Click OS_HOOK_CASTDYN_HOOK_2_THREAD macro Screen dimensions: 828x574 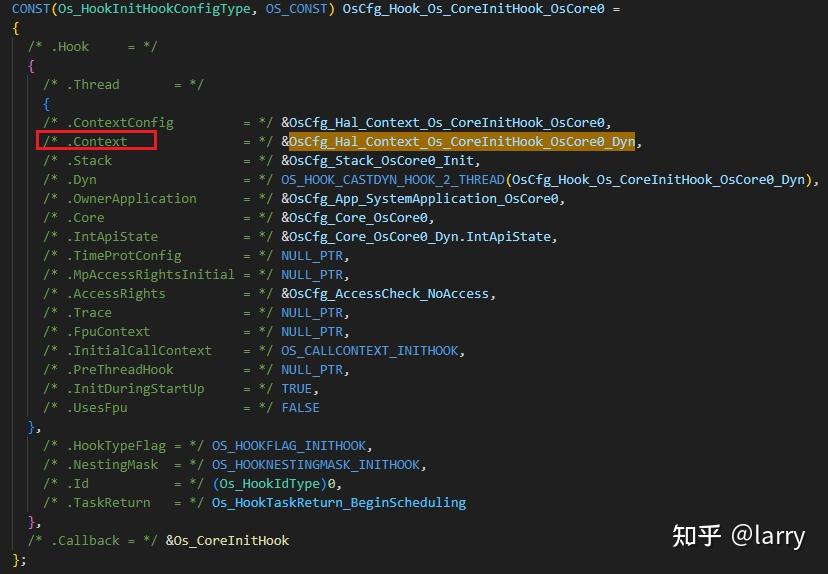pyautogui.click(x=392, y=180)
